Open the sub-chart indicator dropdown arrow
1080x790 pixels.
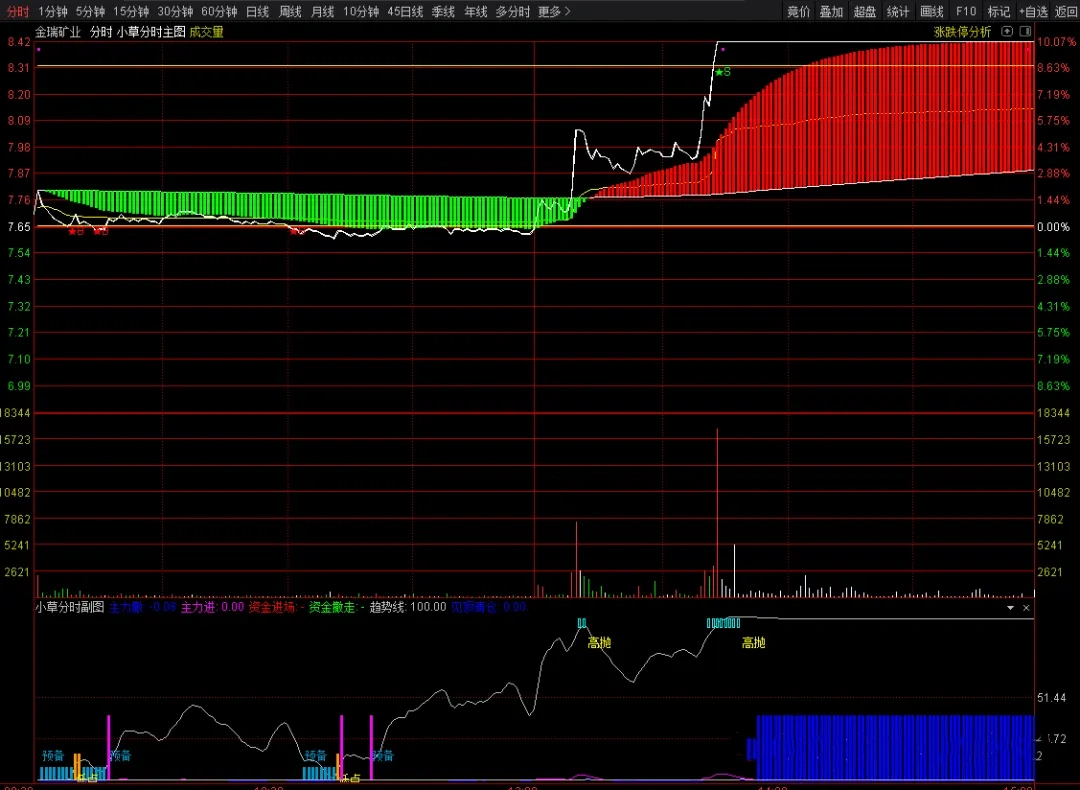[1009, 607]
